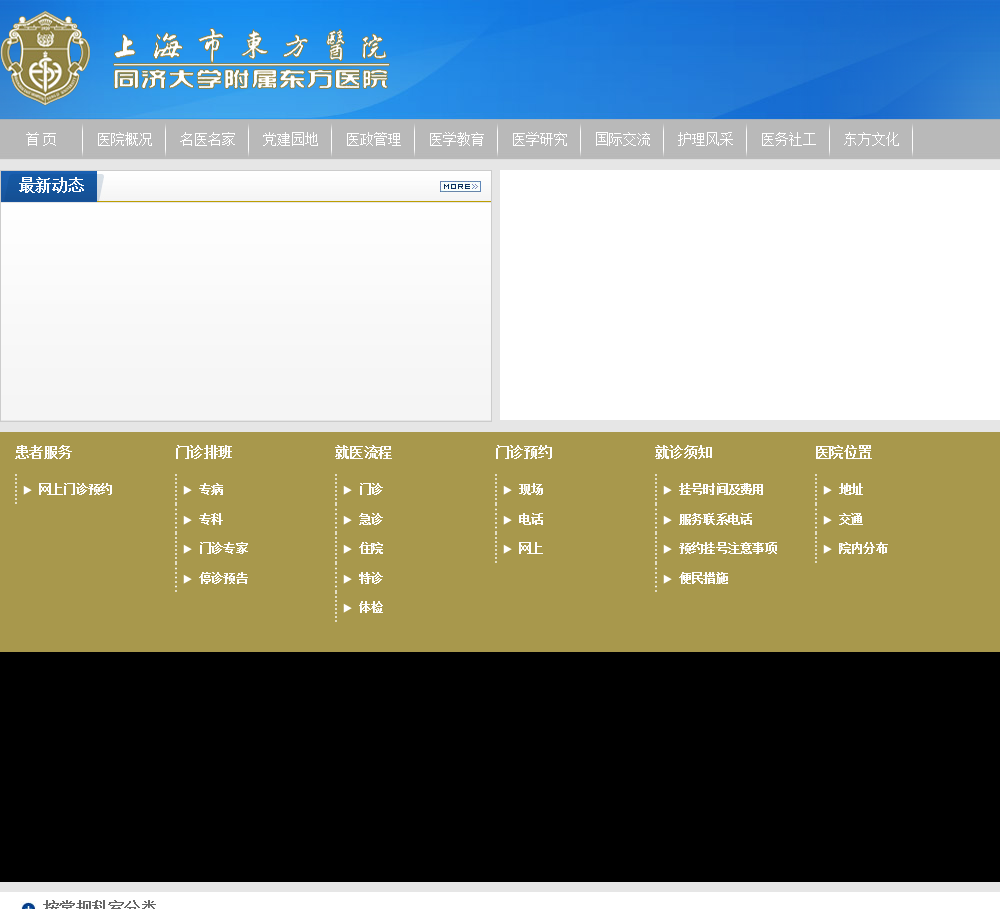Screen dimensions: 1000x909
Task: Click the 就医流程 column heading
Action: 364,452
